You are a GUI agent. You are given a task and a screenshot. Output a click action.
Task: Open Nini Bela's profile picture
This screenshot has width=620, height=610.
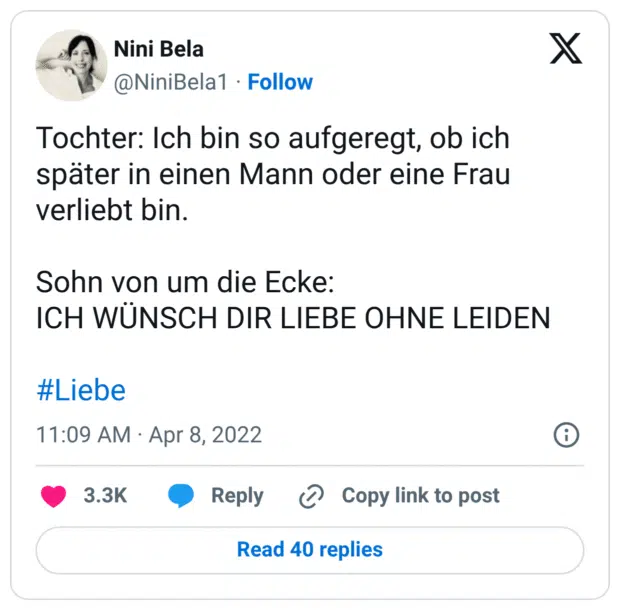pyautogui.click(x=71, y=65)
